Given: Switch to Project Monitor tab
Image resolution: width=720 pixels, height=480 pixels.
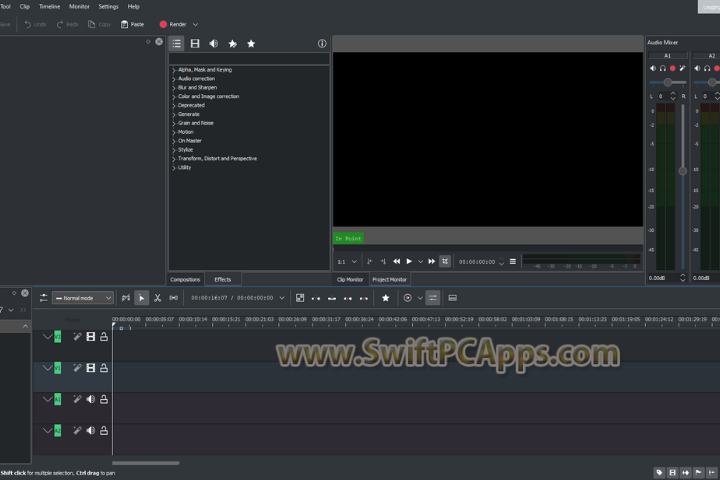Looking at the screenshot, I should [x=389, y=279].
